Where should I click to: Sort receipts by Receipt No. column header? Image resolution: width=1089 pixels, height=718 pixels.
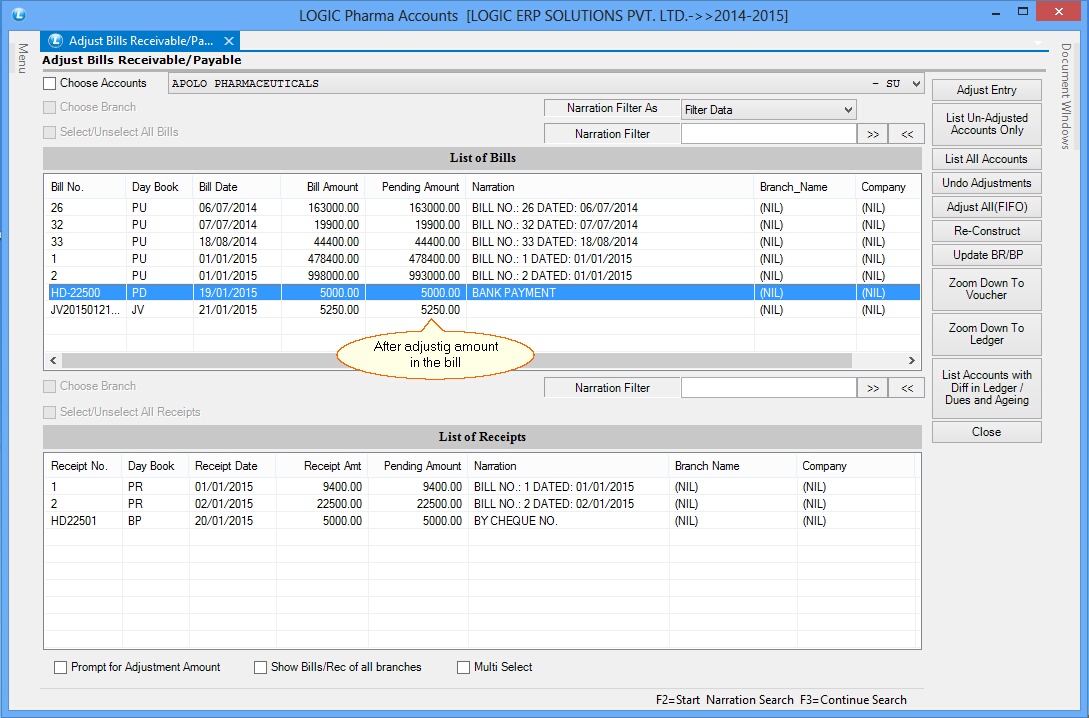83,466
